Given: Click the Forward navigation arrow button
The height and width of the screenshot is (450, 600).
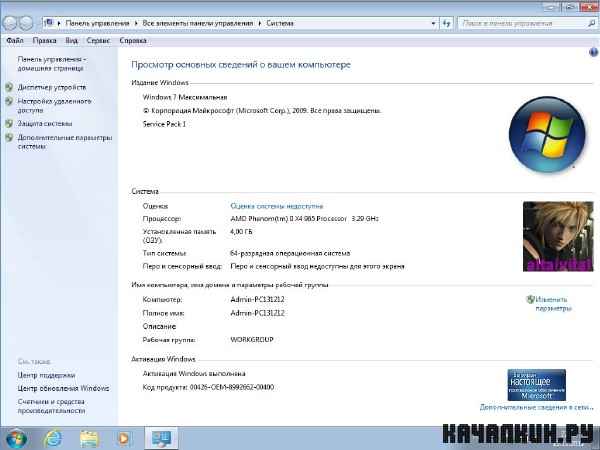Looking at the screenshot, I should pos(26,23).
